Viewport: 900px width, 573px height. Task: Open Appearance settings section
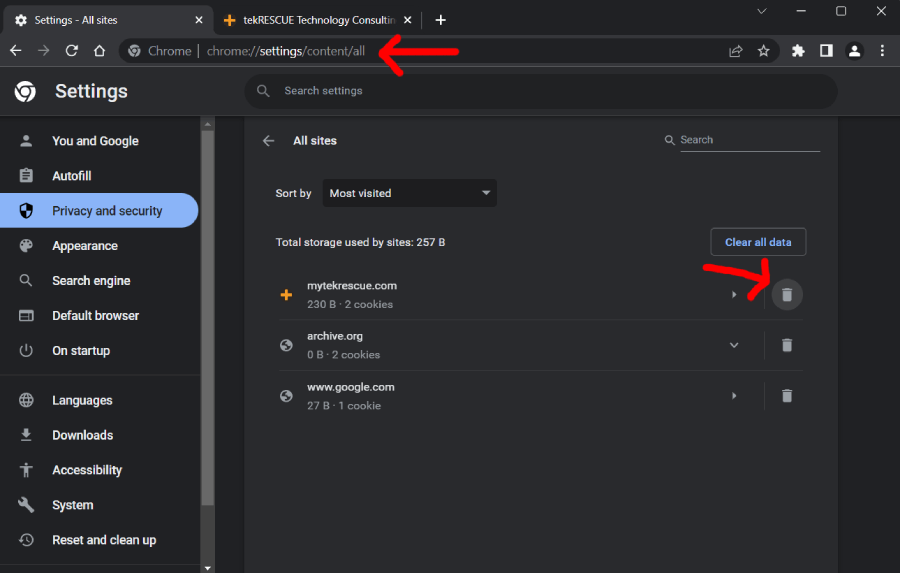pyautogui.click(x=99, y=246)
